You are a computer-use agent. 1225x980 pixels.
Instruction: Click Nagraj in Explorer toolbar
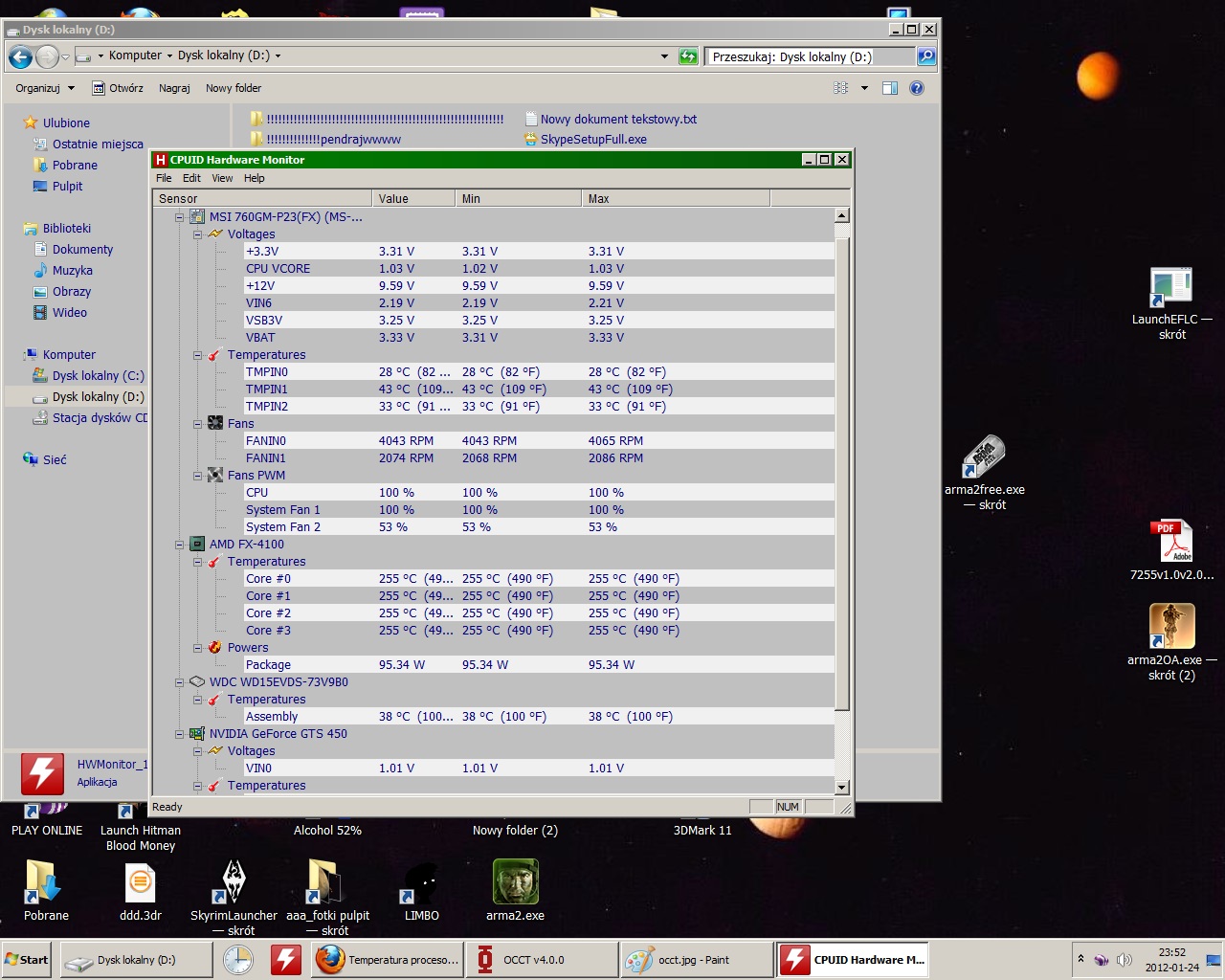pyautogui.click(x=174, y=88)
